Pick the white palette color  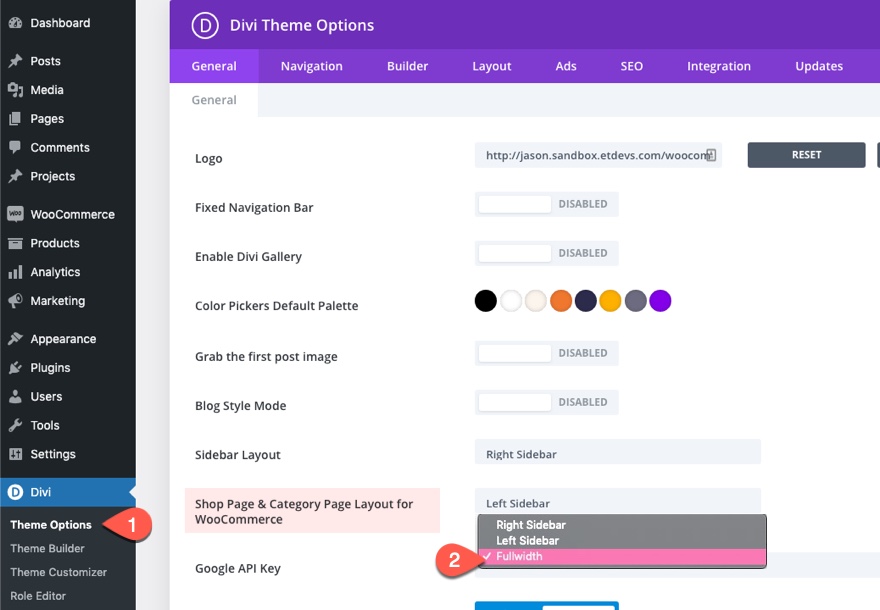tap(511, 301)
